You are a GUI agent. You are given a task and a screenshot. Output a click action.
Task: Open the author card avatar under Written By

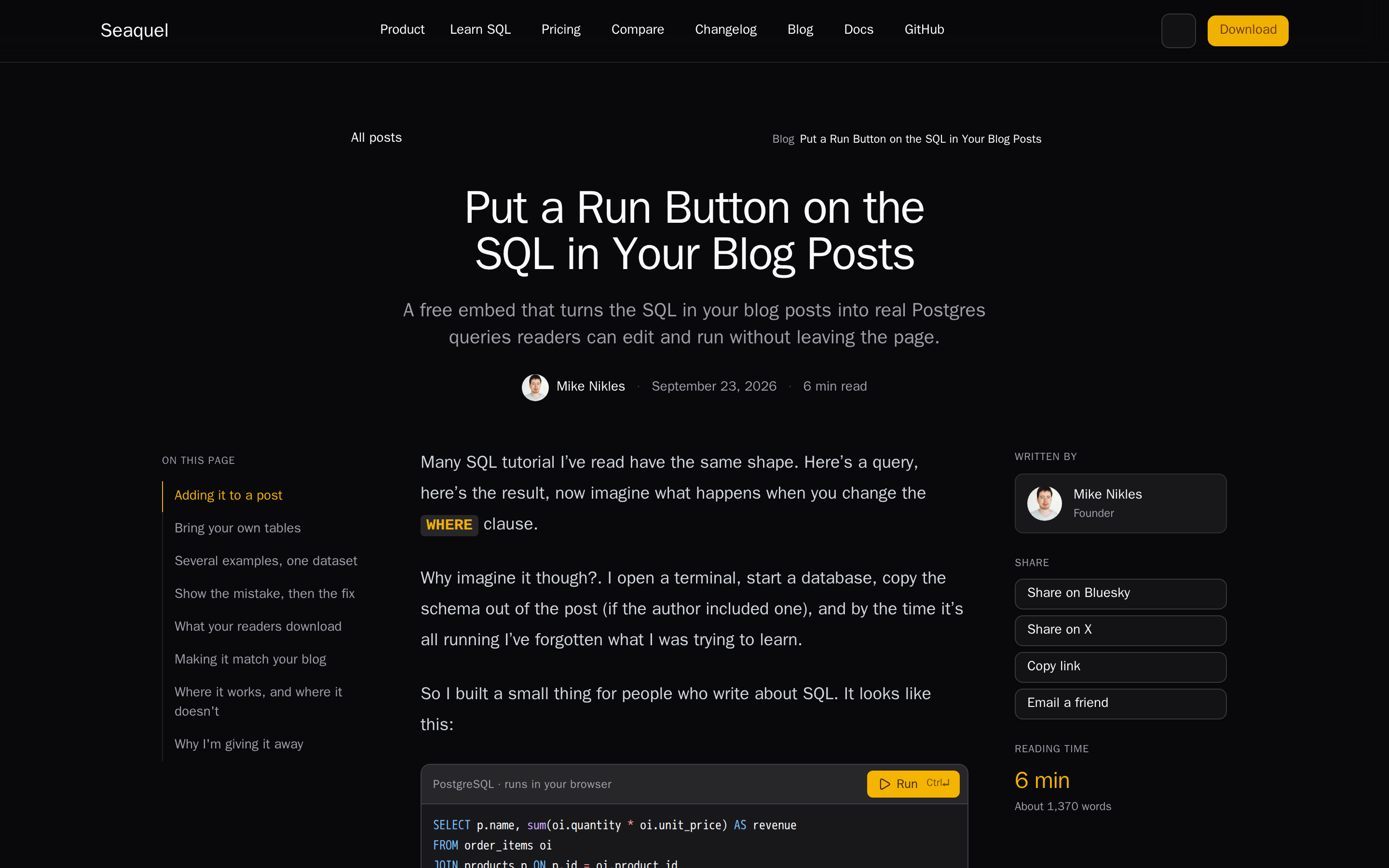coord(1044,503)
